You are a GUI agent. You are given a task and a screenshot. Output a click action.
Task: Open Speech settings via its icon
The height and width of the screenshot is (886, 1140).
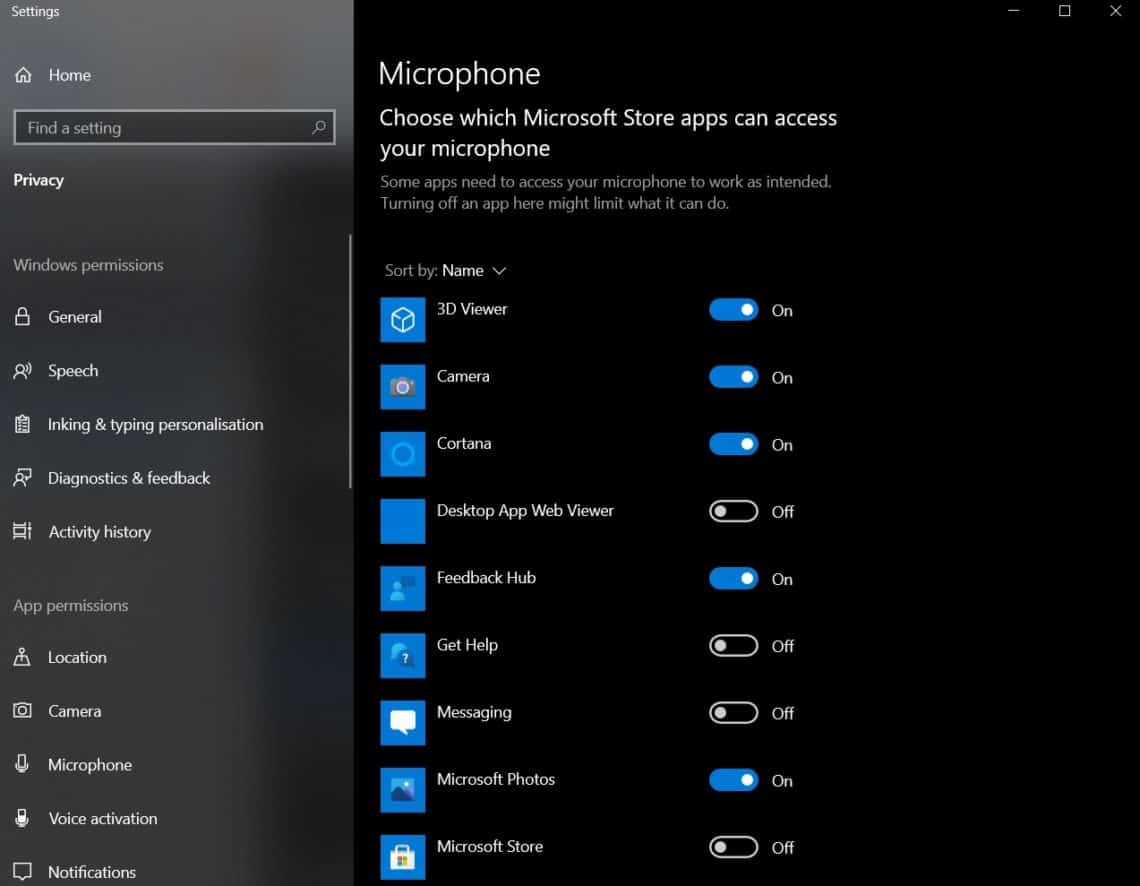(22, 371)
